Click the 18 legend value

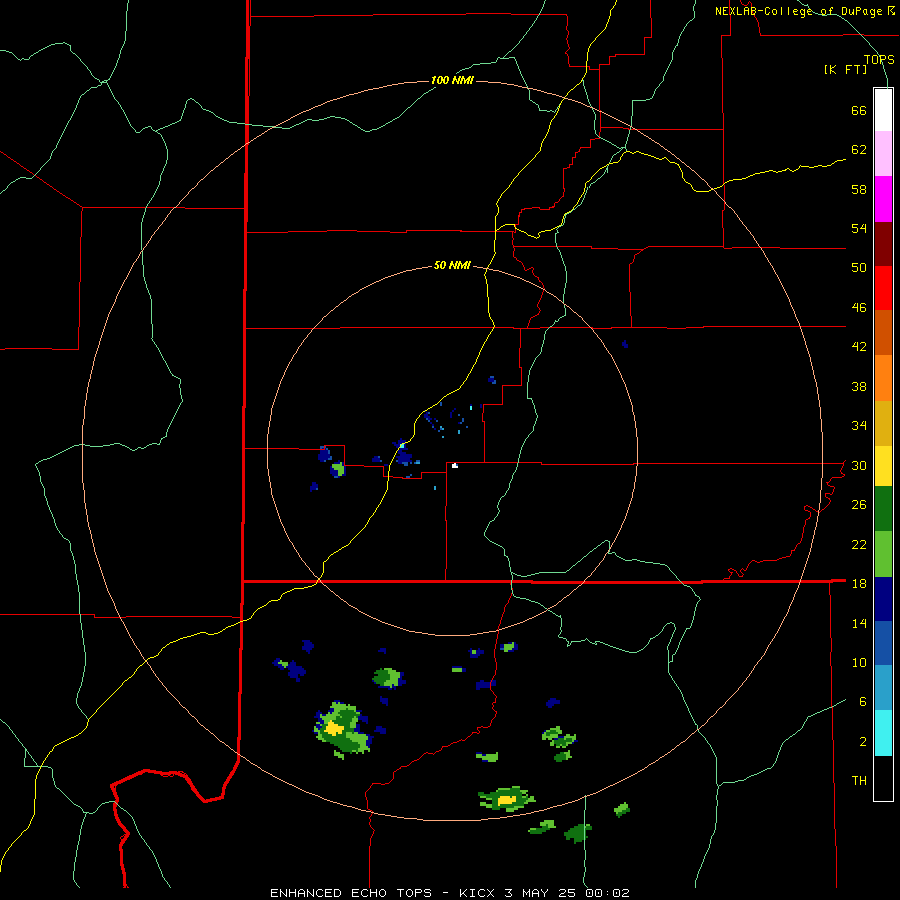coord(859,583)
